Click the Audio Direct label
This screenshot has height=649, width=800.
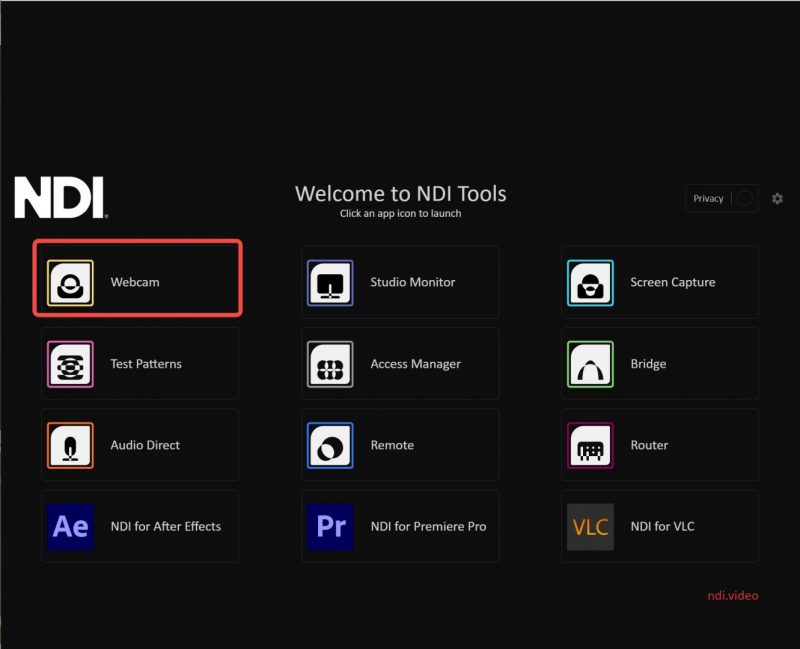pos(145,445)
